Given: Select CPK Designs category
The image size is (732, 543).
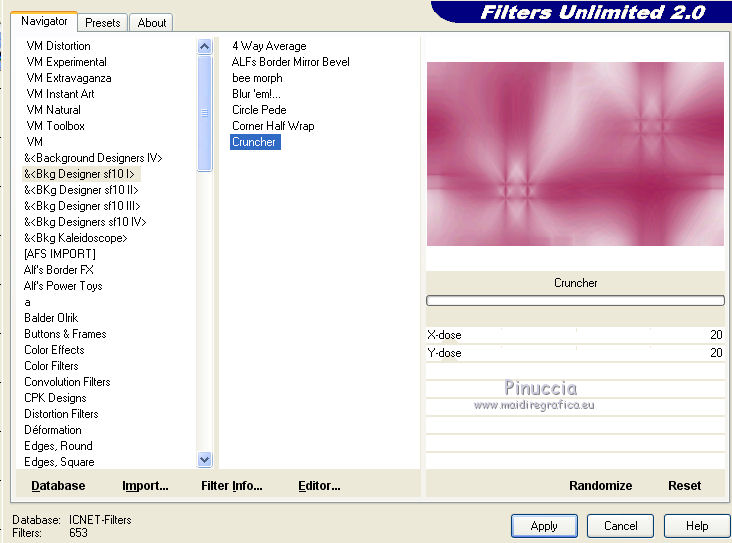Looking at the screenshot, I should pos(55,398).
